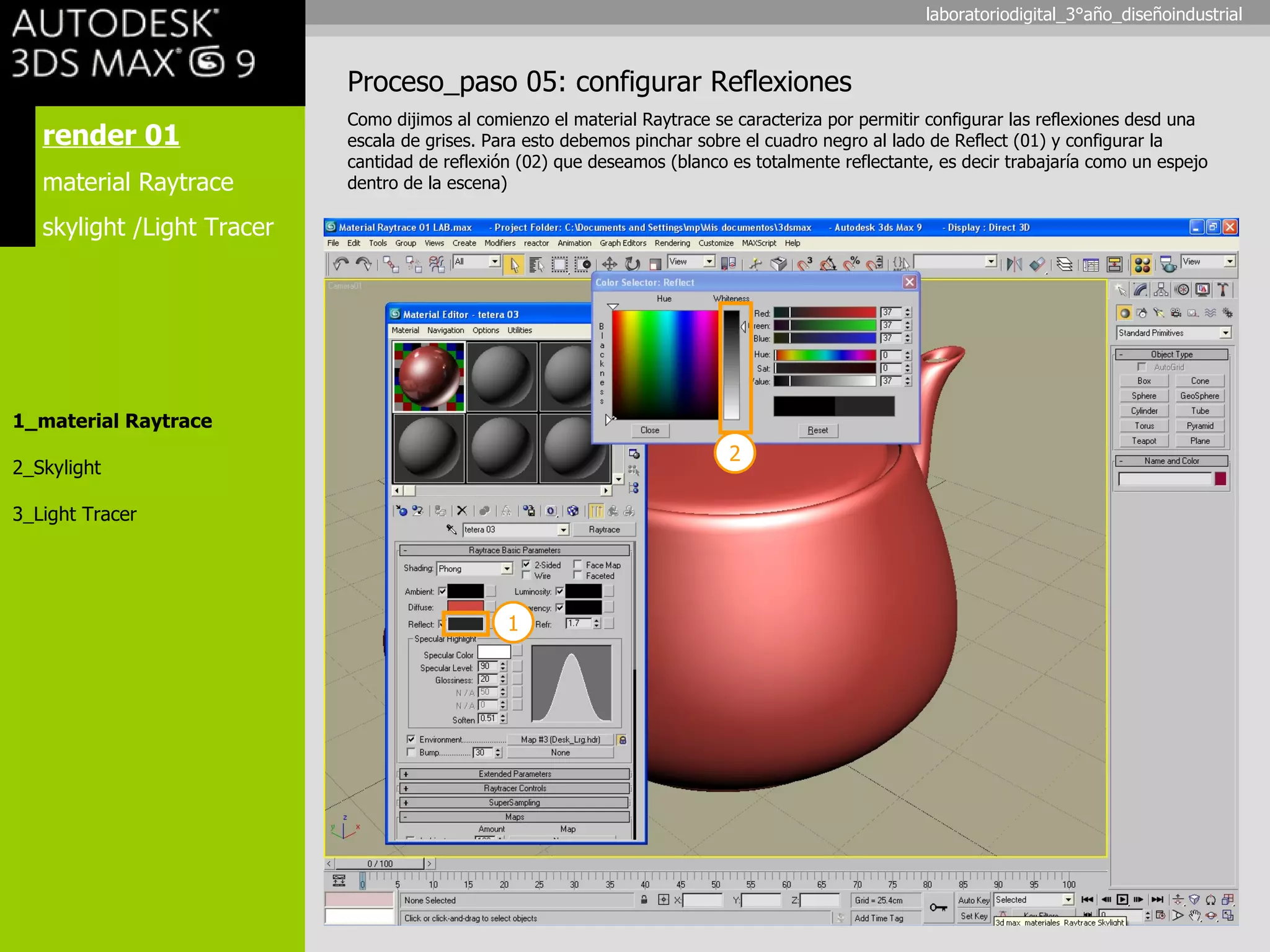Image resolution: width=1270 pixels, height=952 pixels.
Task: Click the Map #3 (Desk_Lrg.hdr) button
Action: coord(561,739)
